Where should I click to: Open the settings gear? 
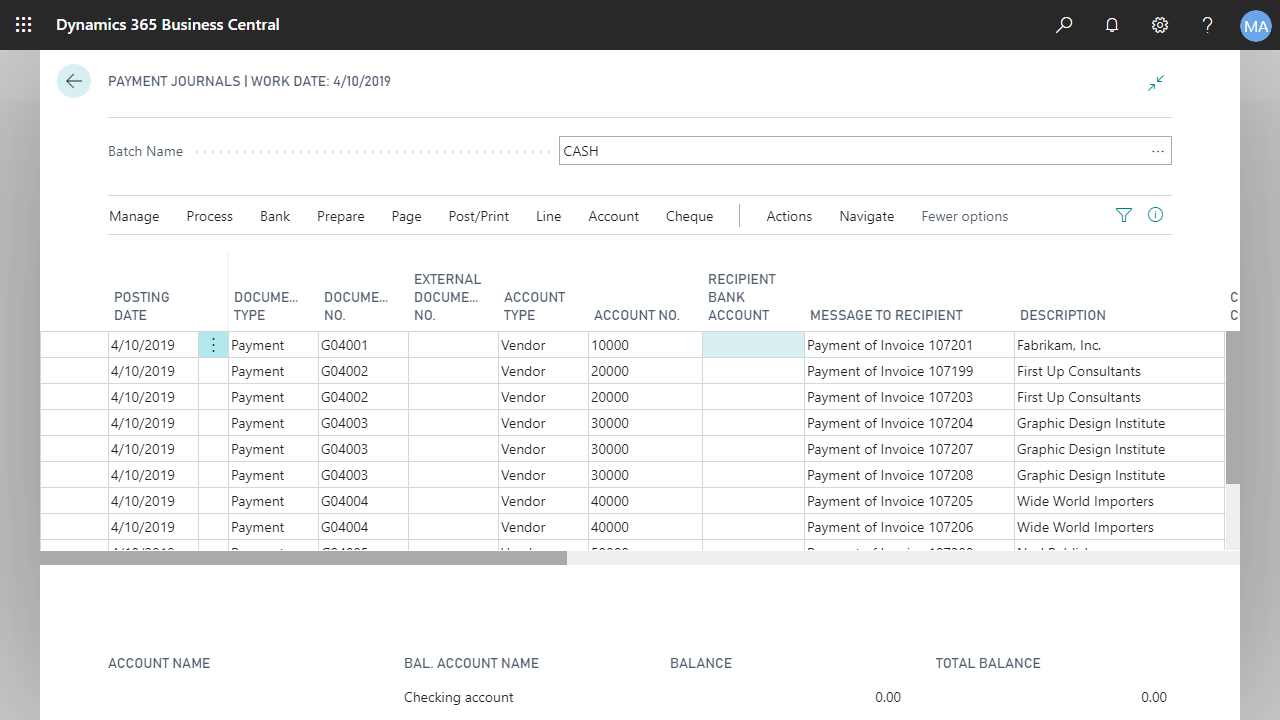1160,25
